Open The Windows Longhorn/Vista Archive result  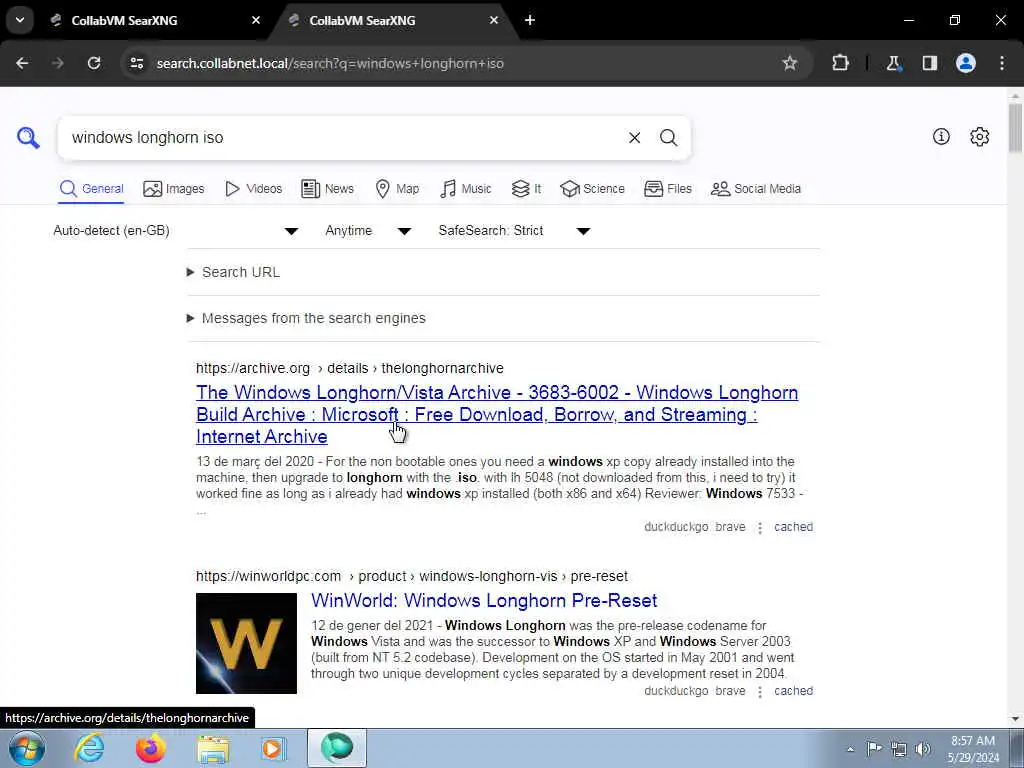pos(496,415)
